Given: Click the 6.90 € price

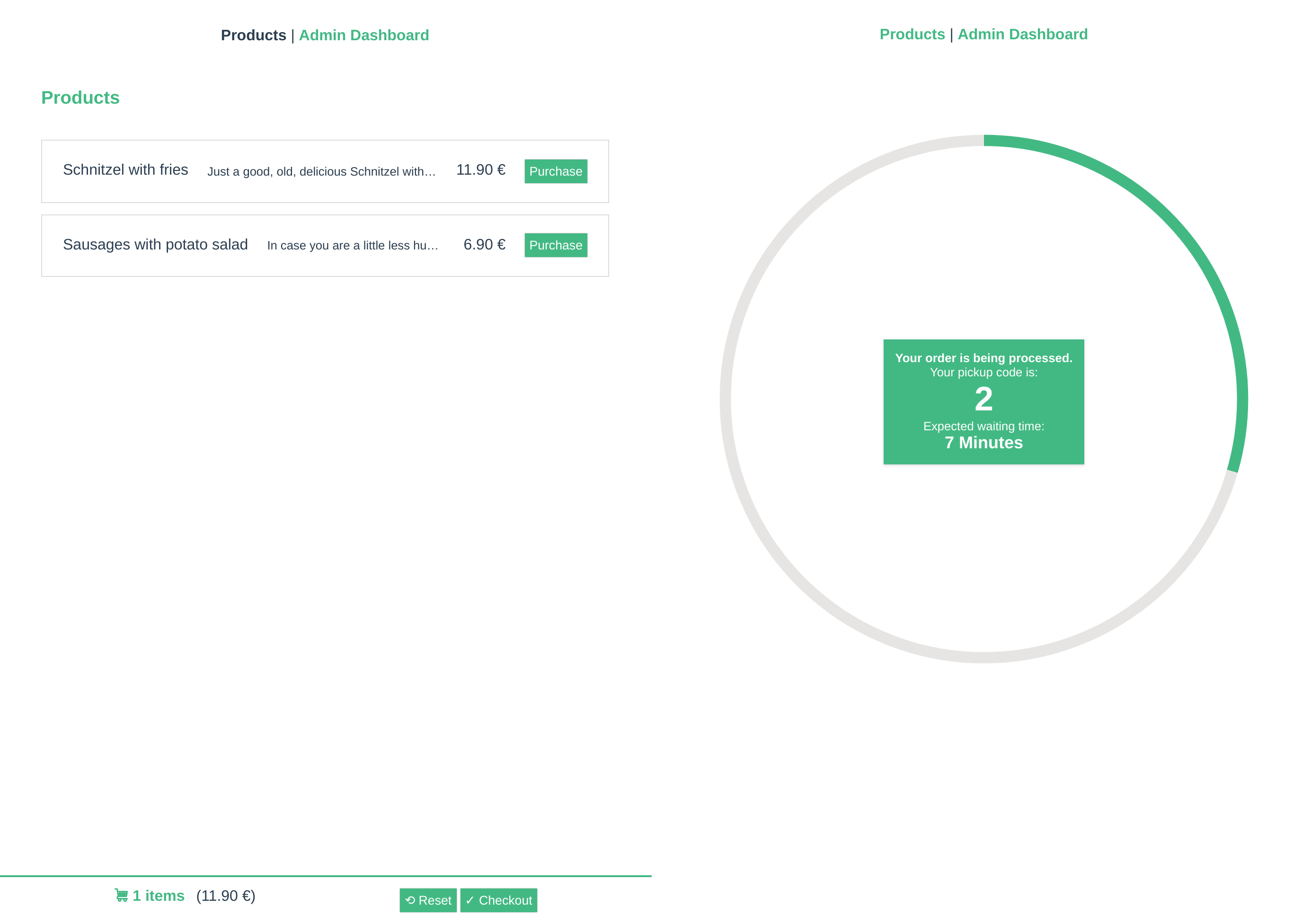Looking at the screenshot, I should click(484, 244).
